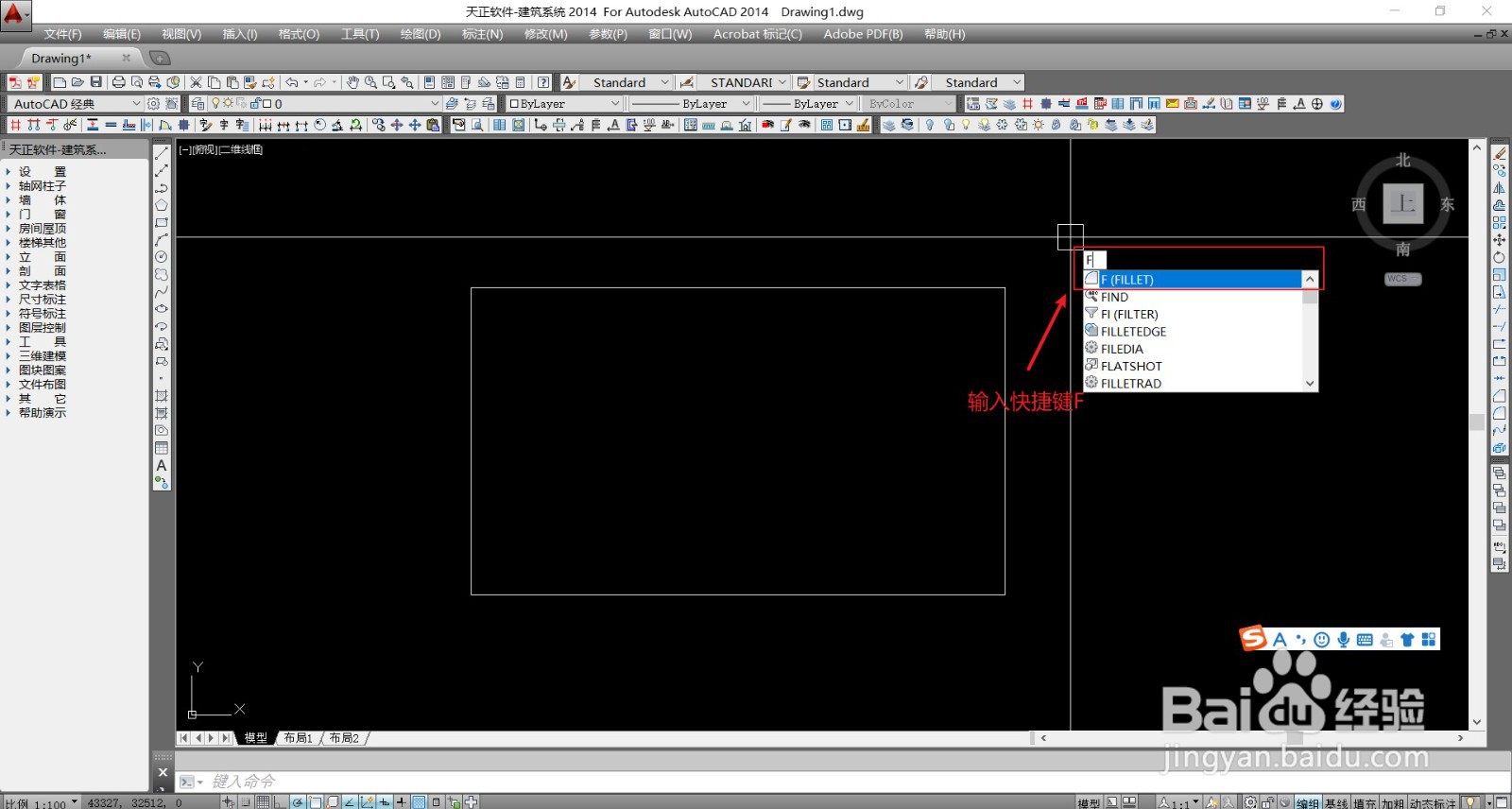Click the Cut scissors icon
Viewport: 1512px width, 809px height.
click(x=196, y=82)
